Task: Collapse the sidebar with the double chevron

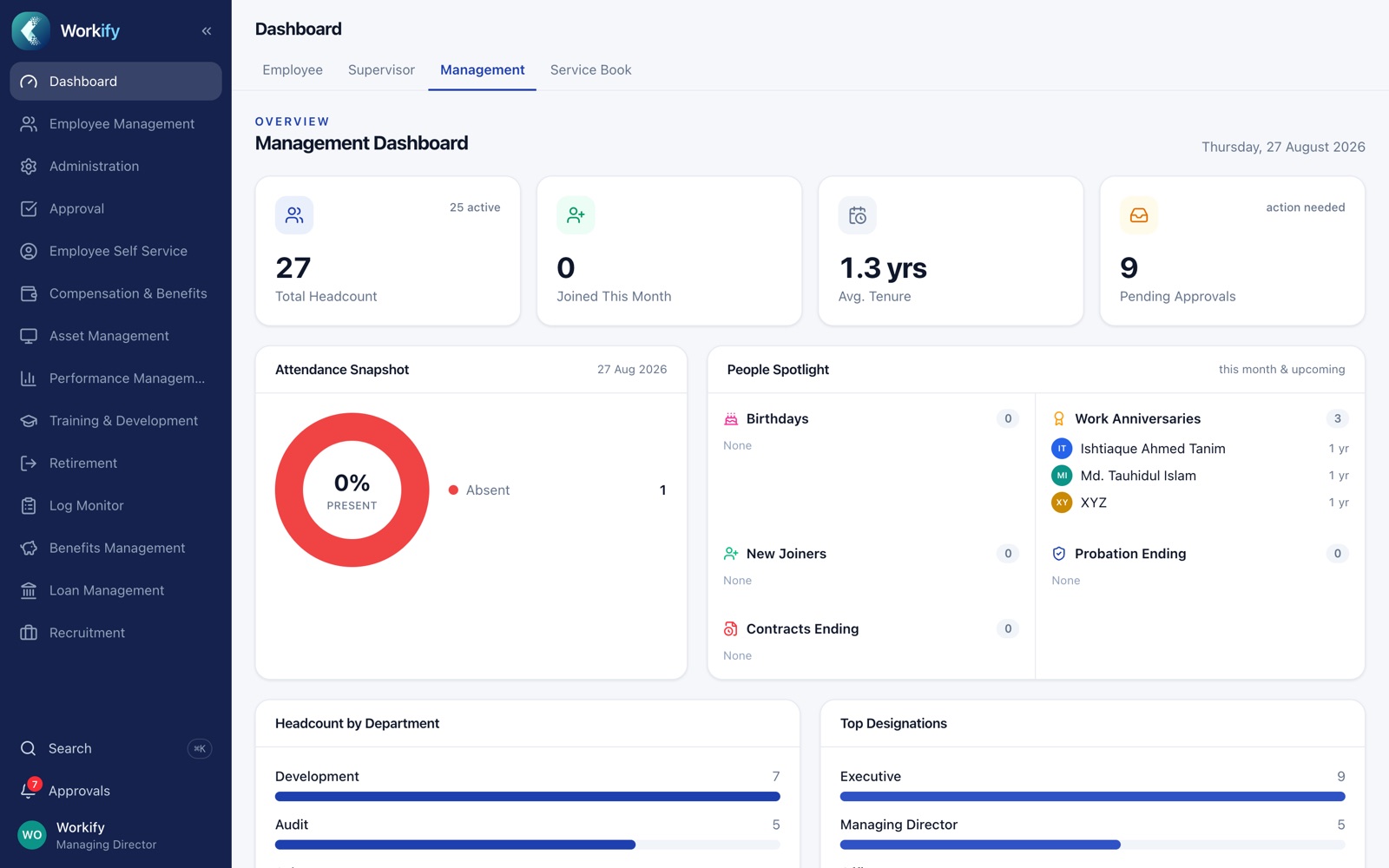Action: pos(207,31)
